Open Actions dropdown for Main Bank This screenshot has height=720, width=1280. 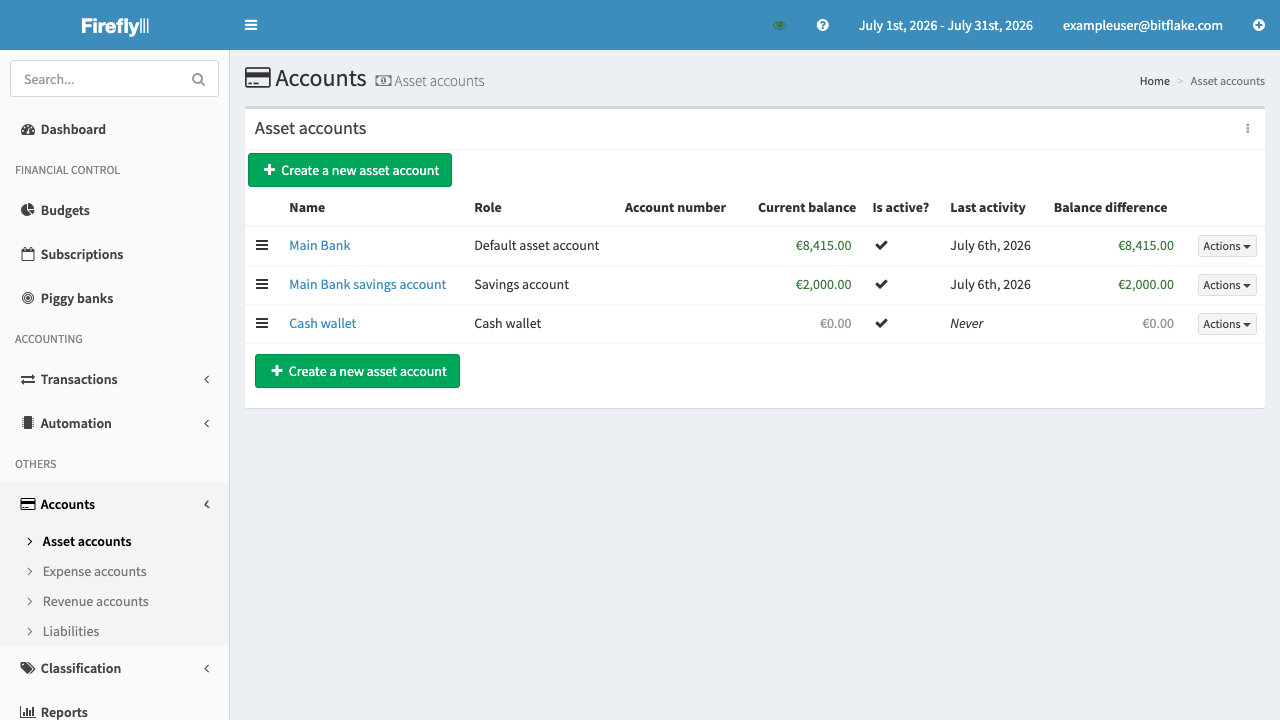coord(1227,246)
